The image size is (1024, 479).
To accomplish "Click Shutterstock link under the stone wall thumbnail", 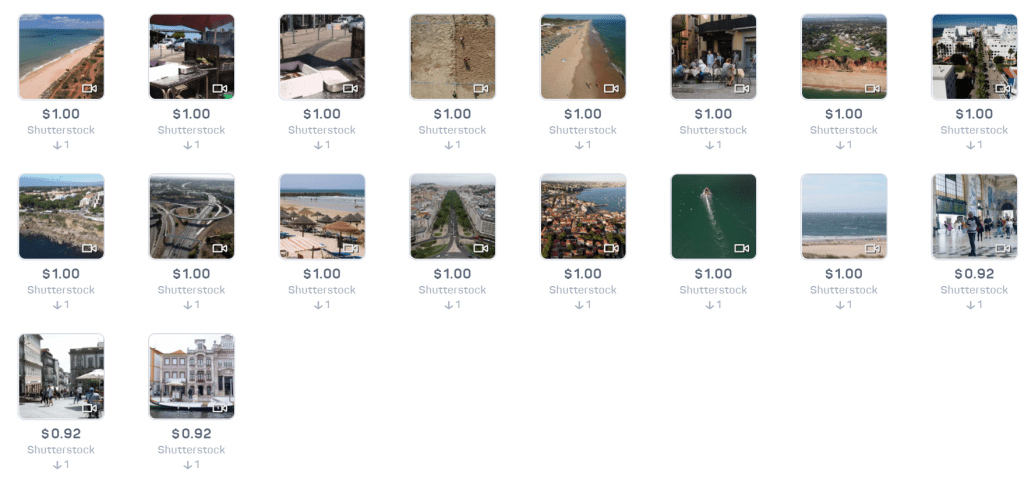I will click(x=452, y=130).
